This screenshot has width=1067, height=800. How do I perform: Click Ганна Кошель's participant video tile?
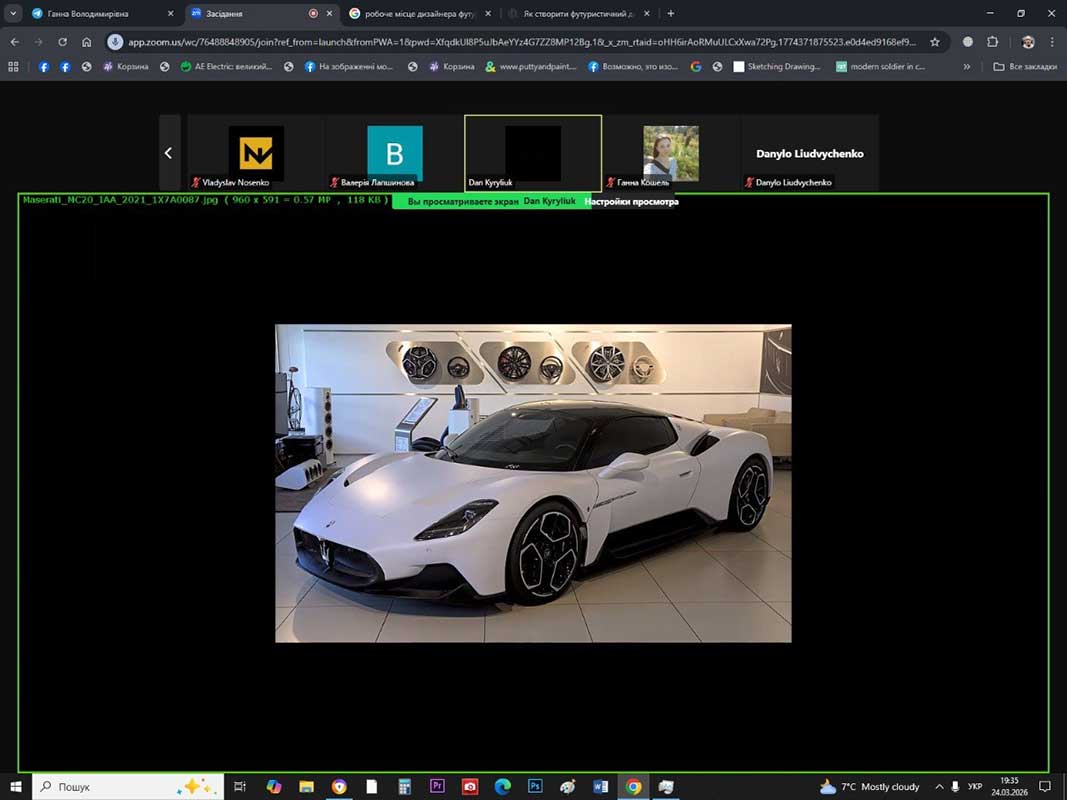[671, 153]
